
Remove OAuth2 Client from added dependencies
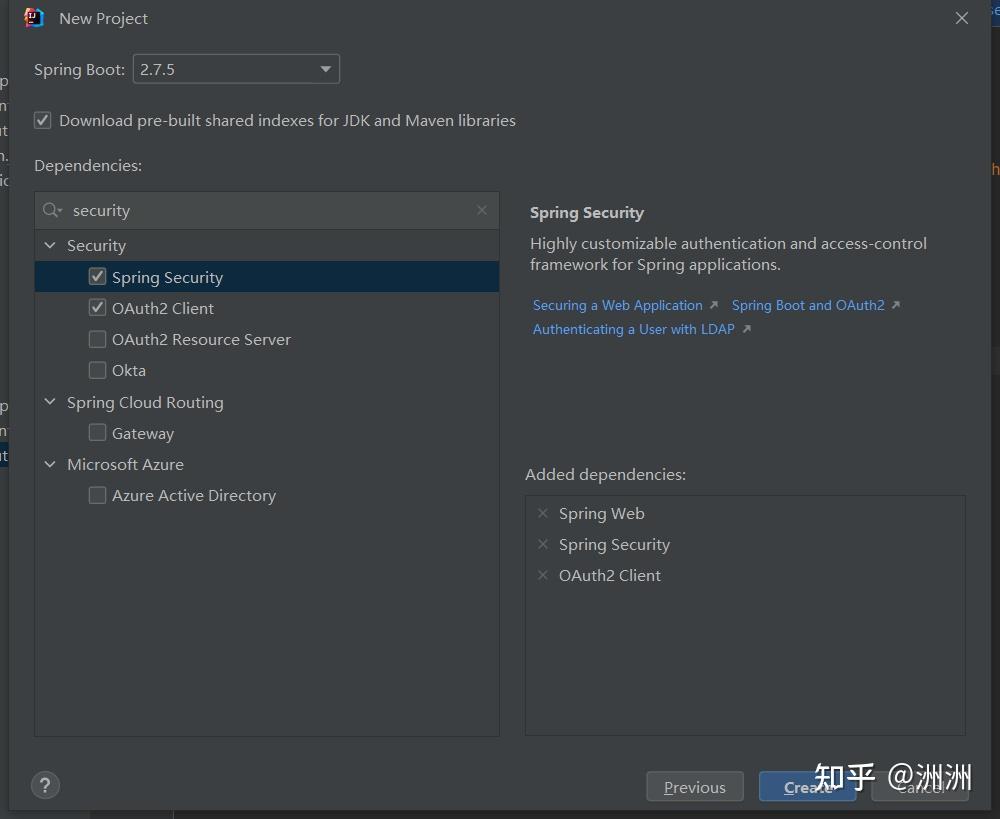click(x=543, y=575)
